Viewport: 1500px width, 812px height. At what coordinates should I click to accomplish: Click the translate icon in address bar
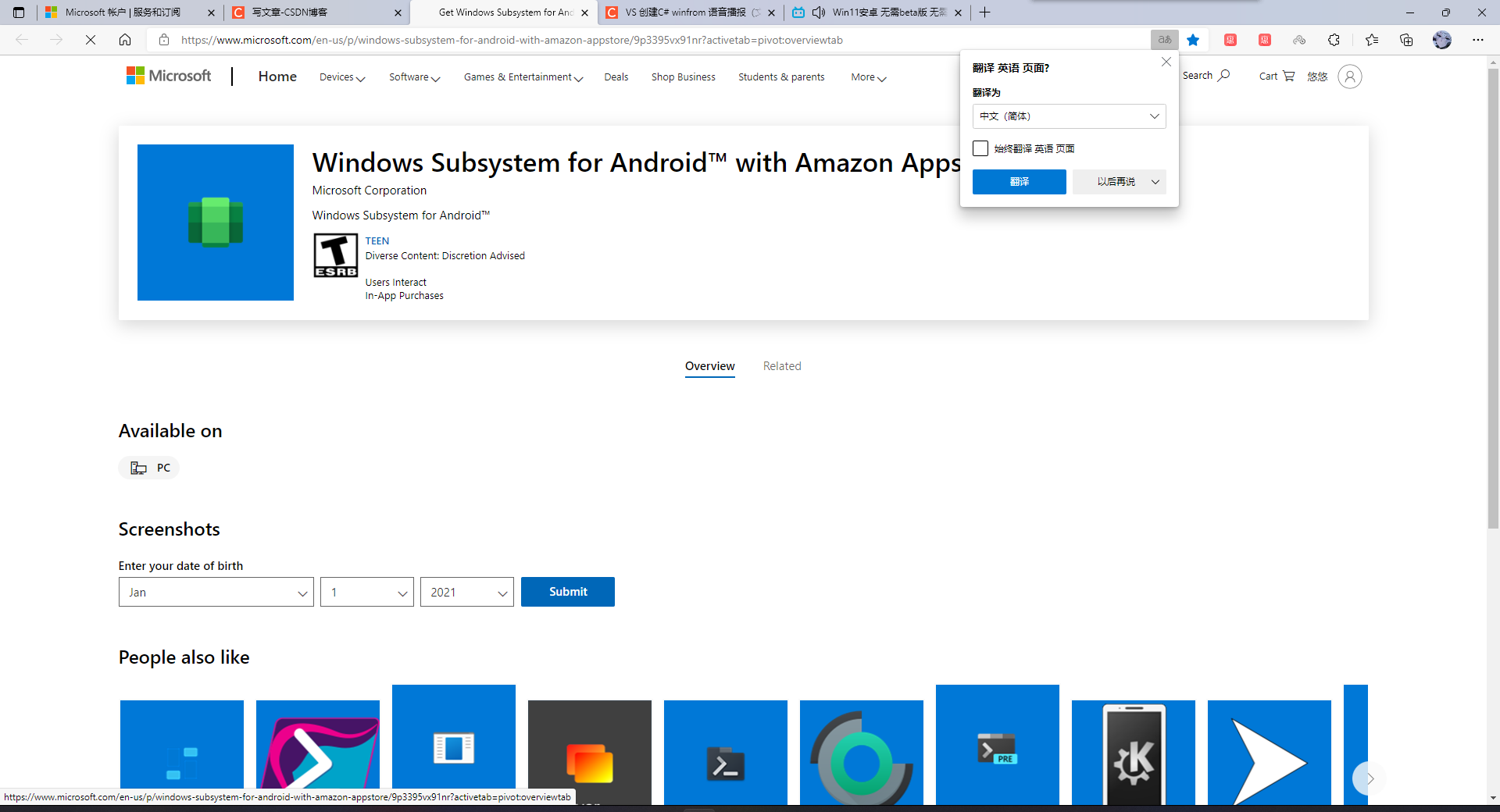pyautogui.click(x=1164, y=40)
